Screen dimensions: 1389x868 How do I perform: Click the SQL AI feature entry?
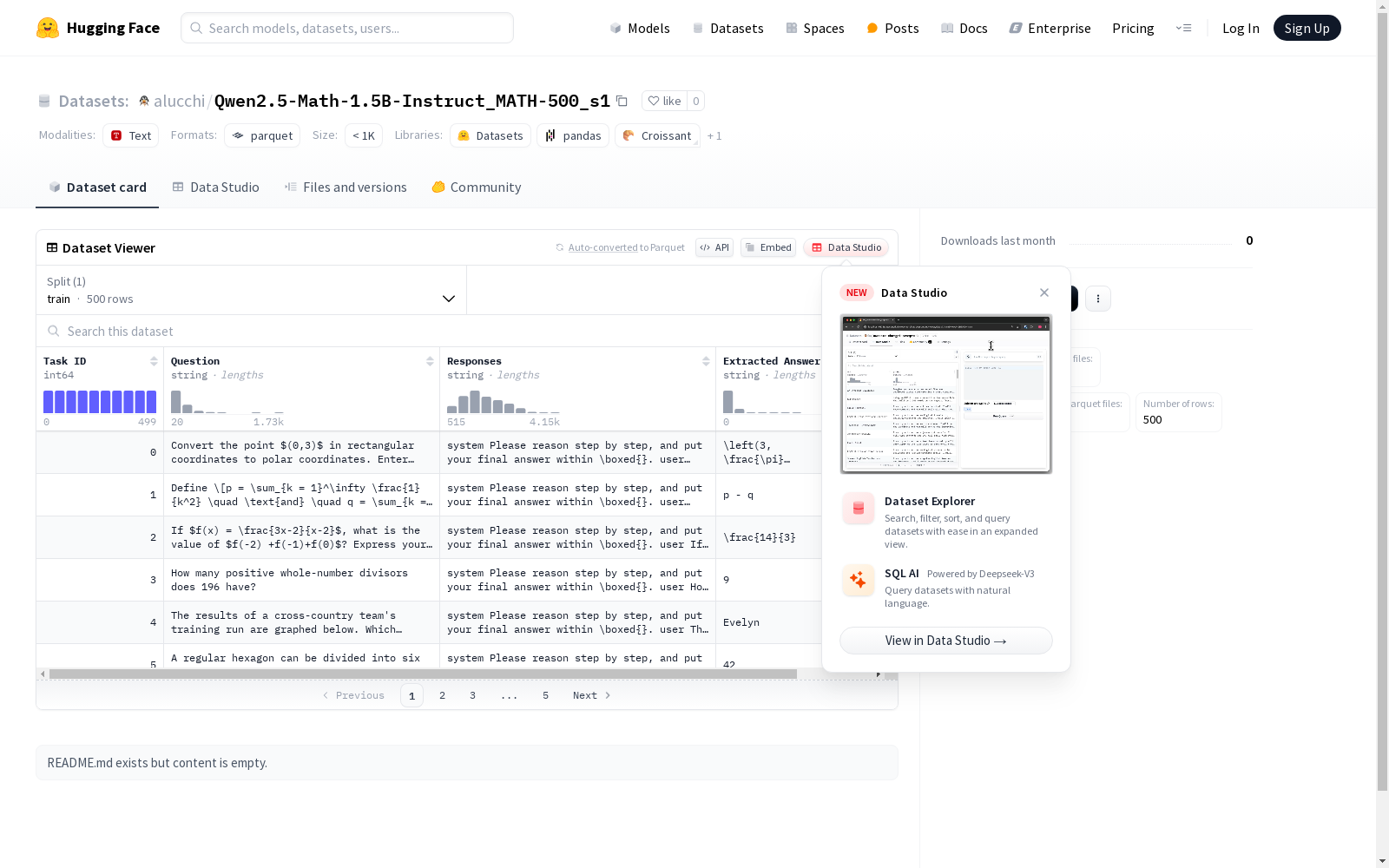[x=946, y=588]
